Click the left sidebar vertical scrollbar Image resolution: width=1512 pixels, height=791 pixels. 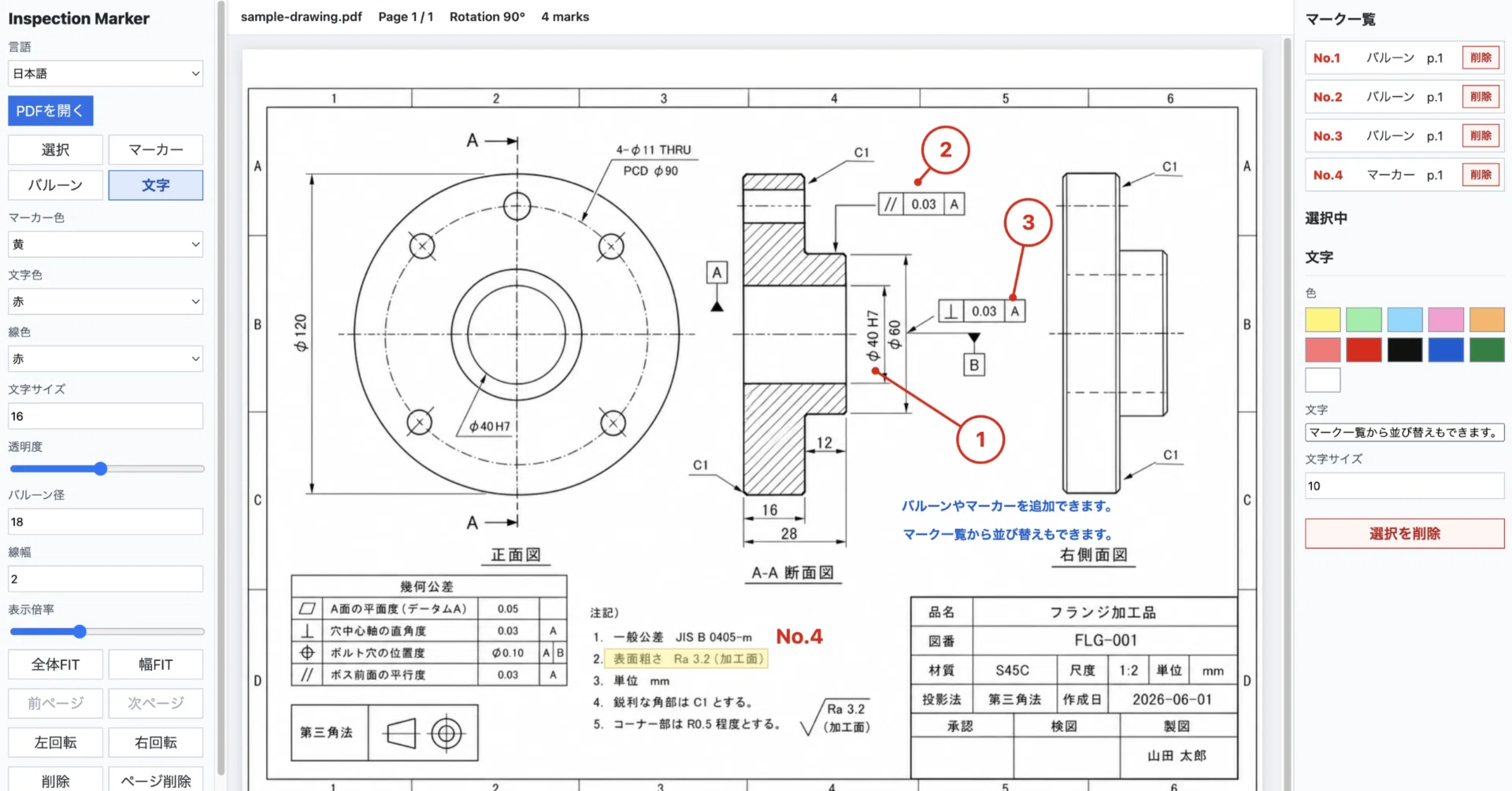pos(220,387)
